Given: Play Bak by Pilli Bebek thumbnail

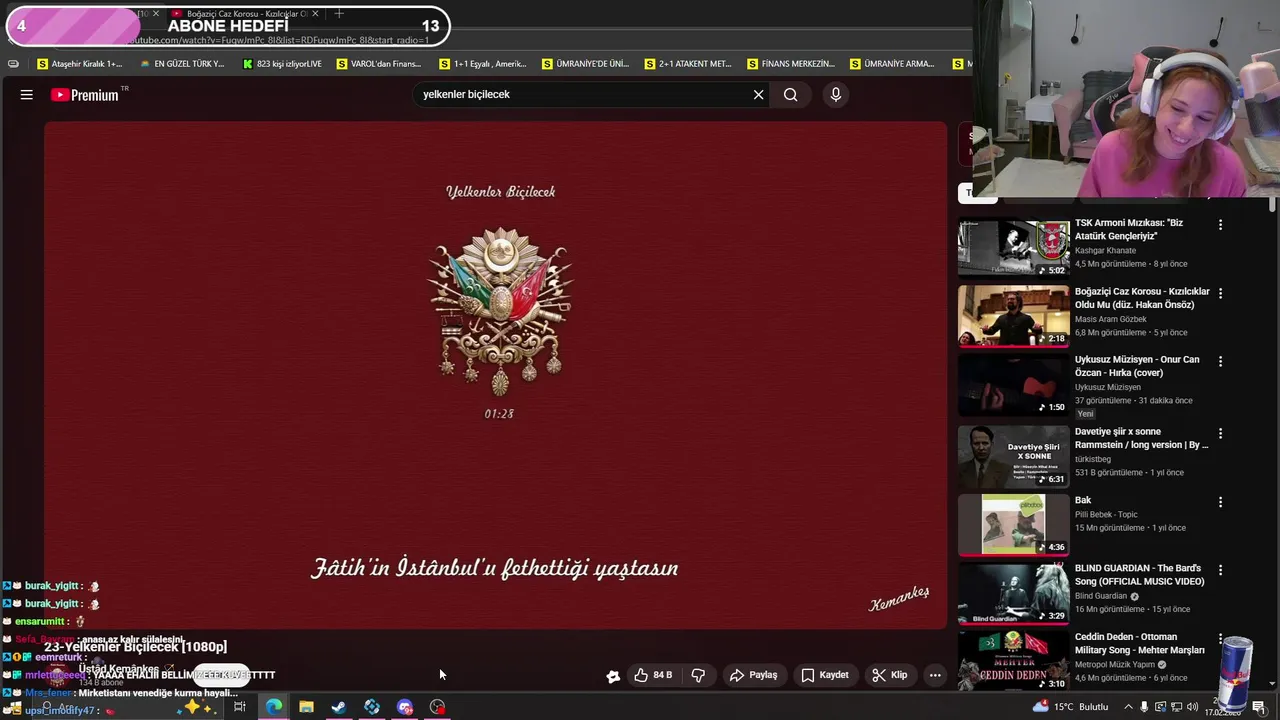Looking at the screenshot, I should point(1013,524).
